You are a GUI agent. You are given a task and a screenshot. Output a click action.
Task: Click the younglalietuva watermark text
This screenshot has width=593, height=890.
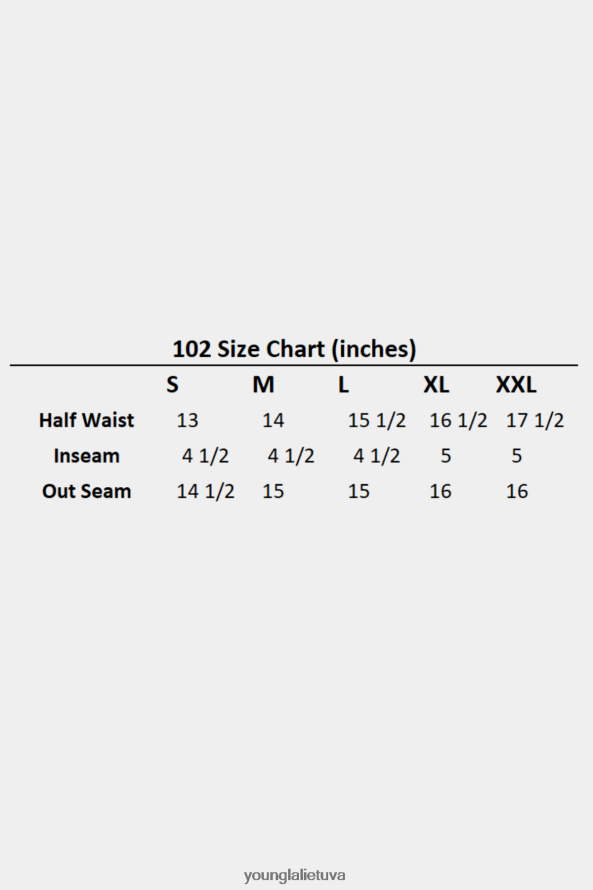pyautogui.click(x=295, y=875)
